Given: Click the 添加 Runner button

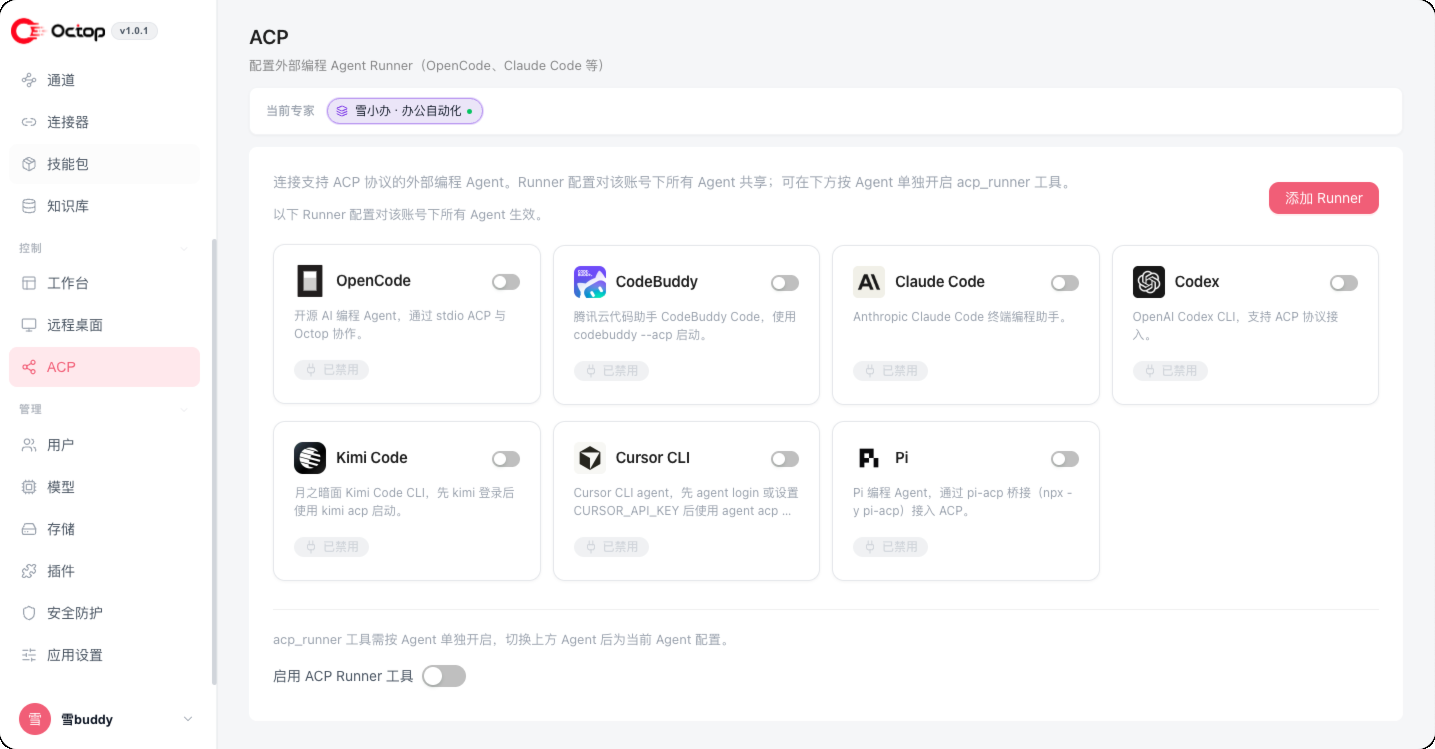Looking at the screenshot, I should 1324,198.
